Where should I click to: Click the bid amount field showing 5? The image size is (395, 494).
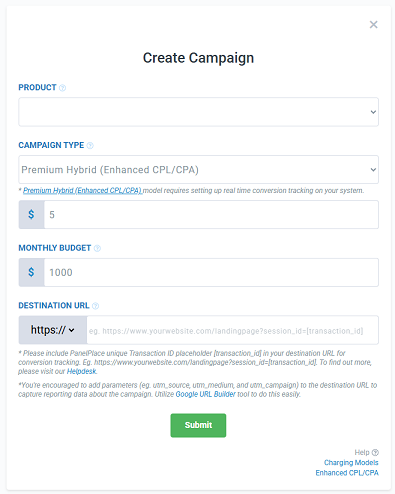tap(211, 214)
